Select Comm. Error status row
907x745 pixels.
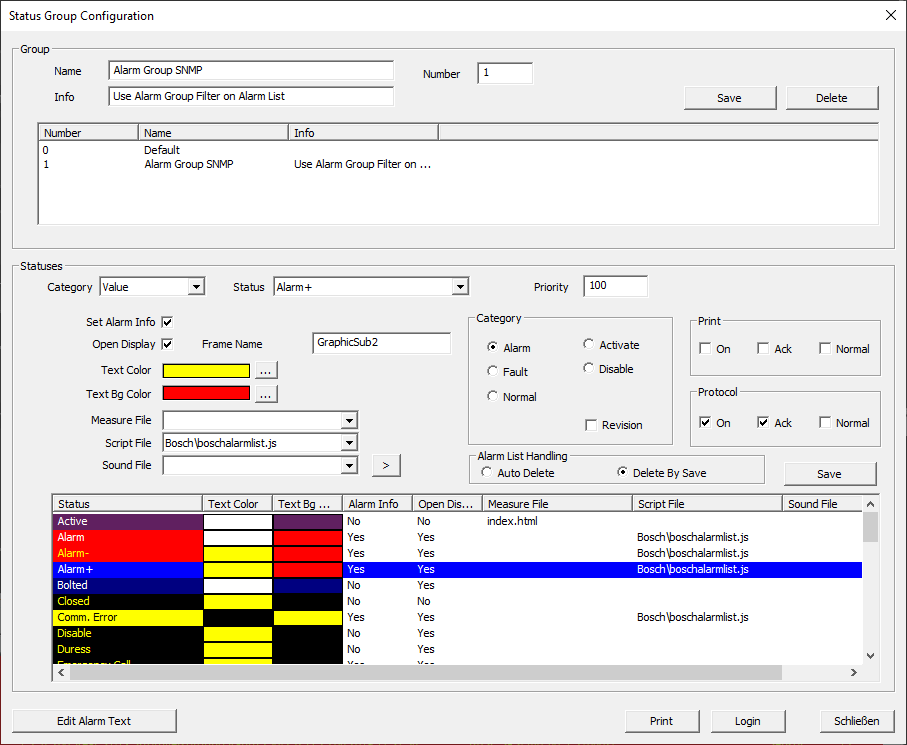pos(457,617)
